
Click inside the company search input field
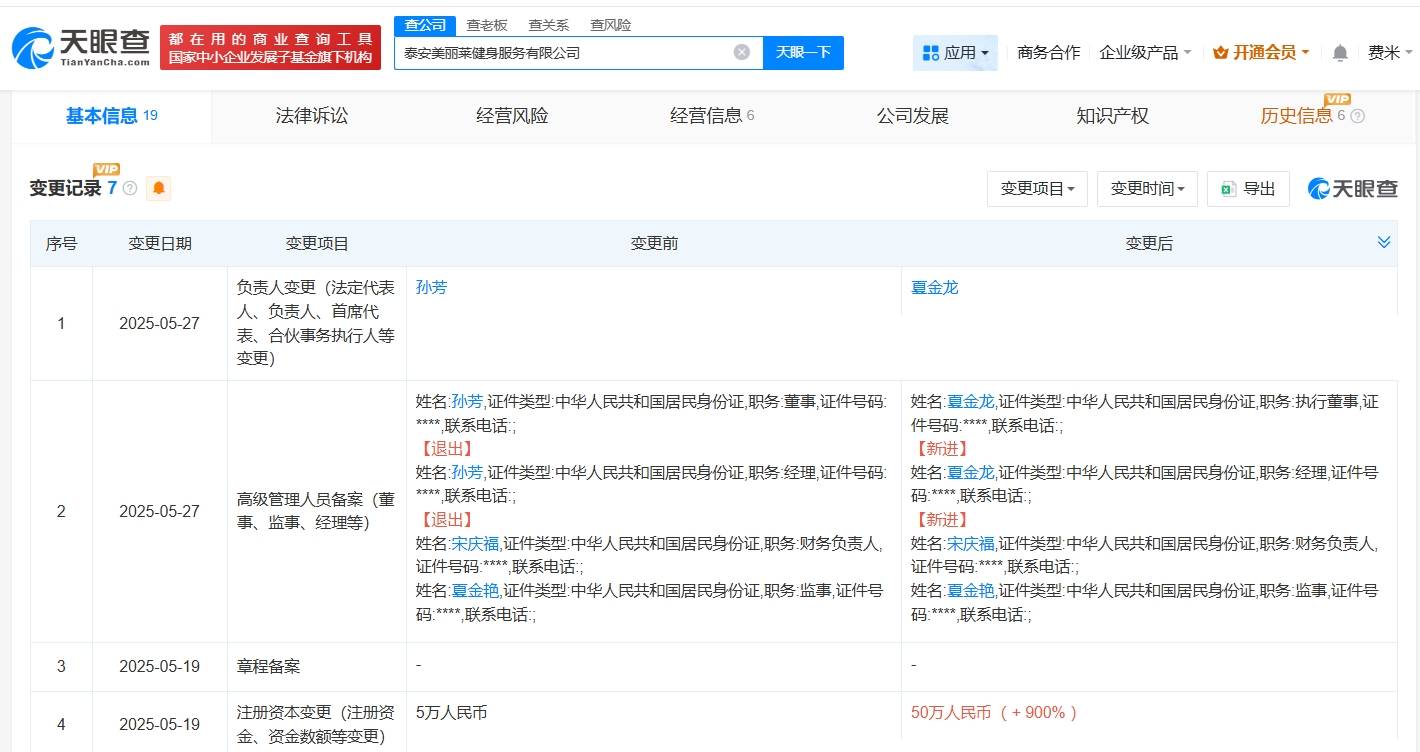[560, 52]
